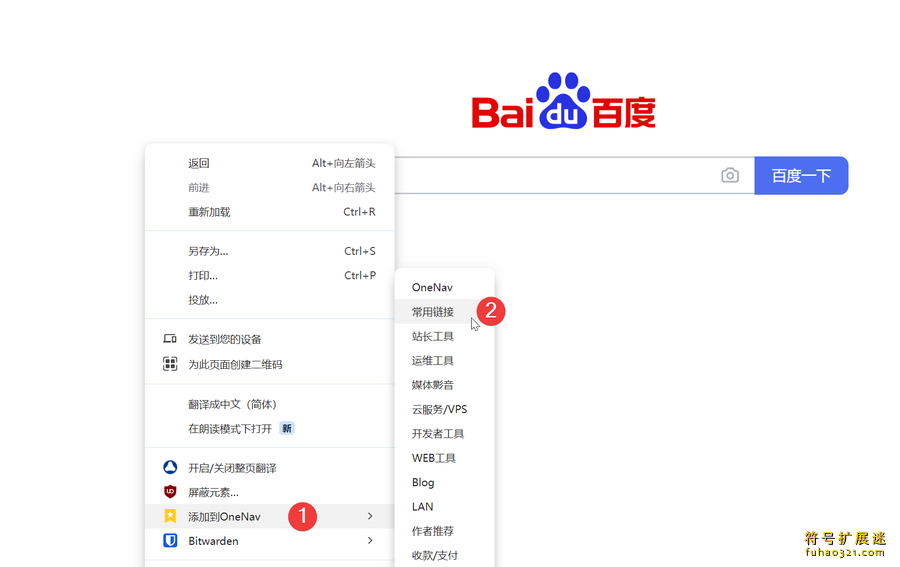Image resolution: width=900 pixels, height=567 pixels.
Task: Choose 发送到您的设备 entry
Action: click(x=270, y=339)
